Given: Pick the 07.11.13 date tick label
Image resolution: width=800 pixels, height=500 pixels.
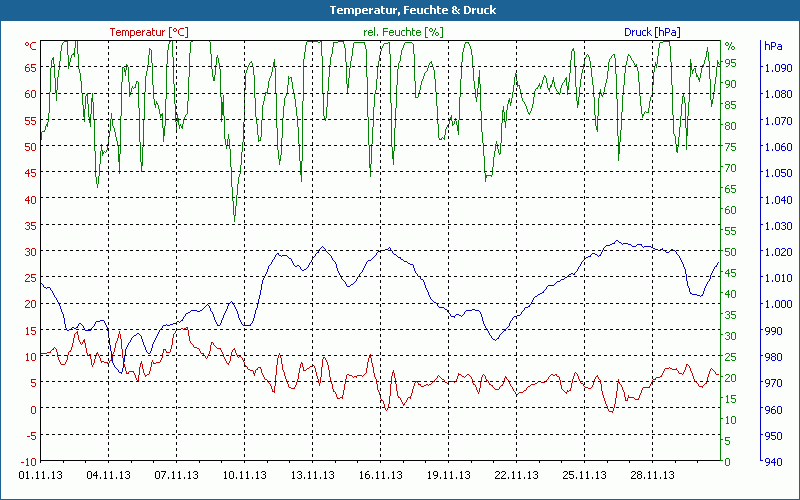Looking at the screenshot, I should [x=176, y=476].
